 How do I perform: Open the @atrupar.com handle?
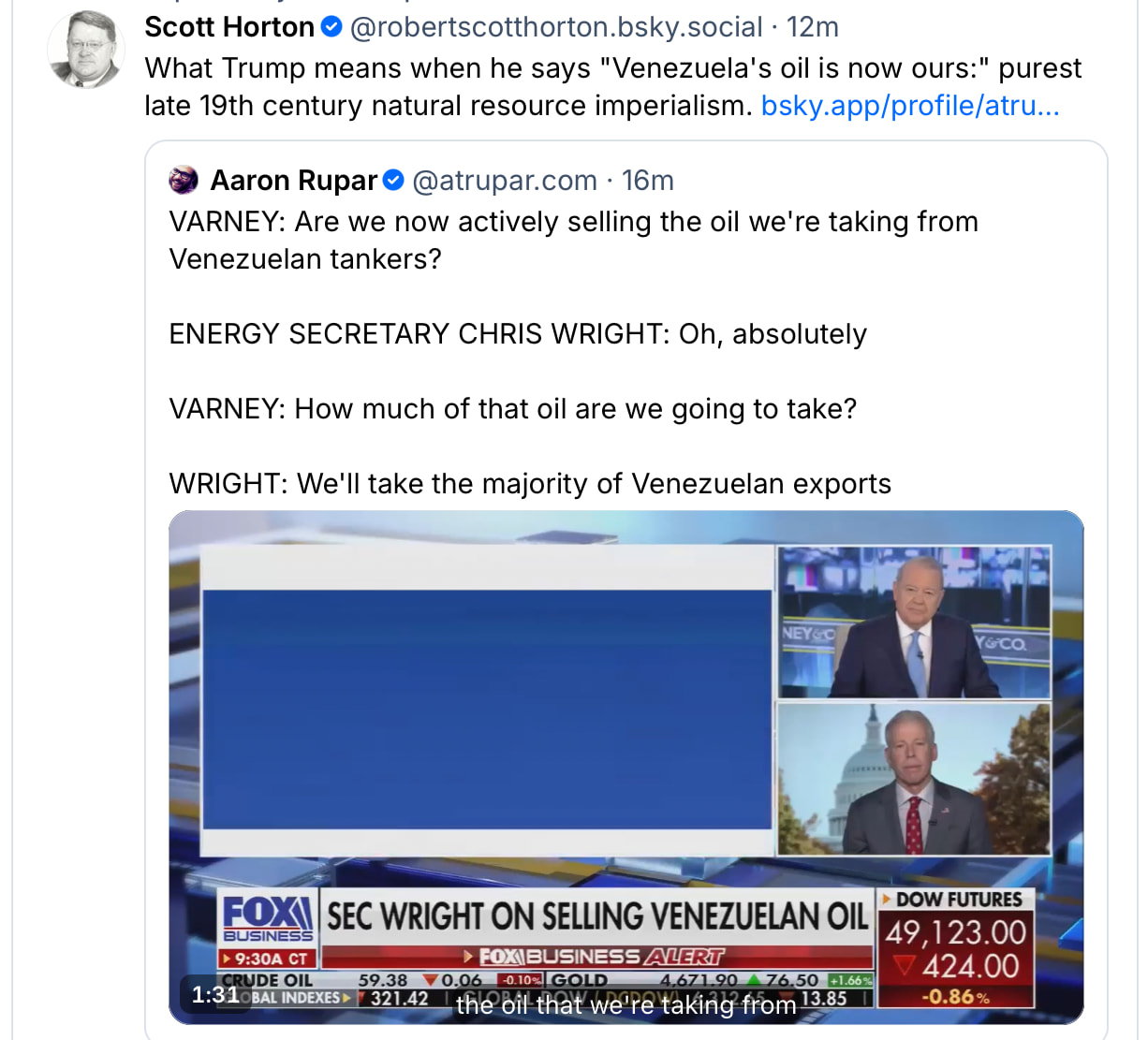click(505, 180)
